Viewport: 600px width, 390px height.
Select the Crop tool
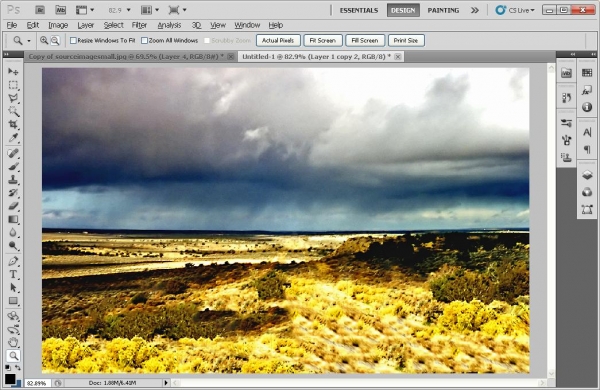(13, 124)
